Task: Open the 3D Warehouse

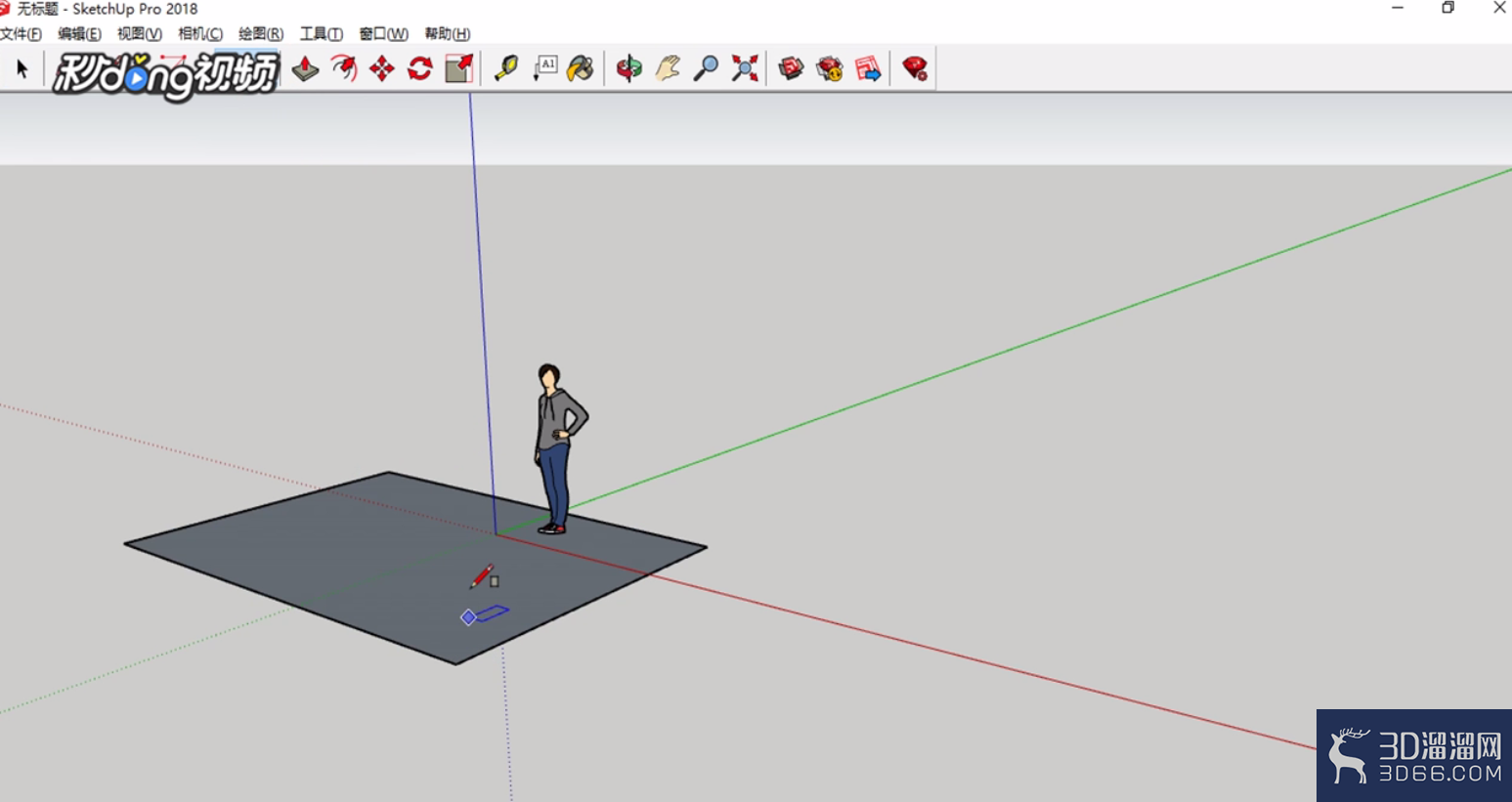Action: [x=791, y=68]
